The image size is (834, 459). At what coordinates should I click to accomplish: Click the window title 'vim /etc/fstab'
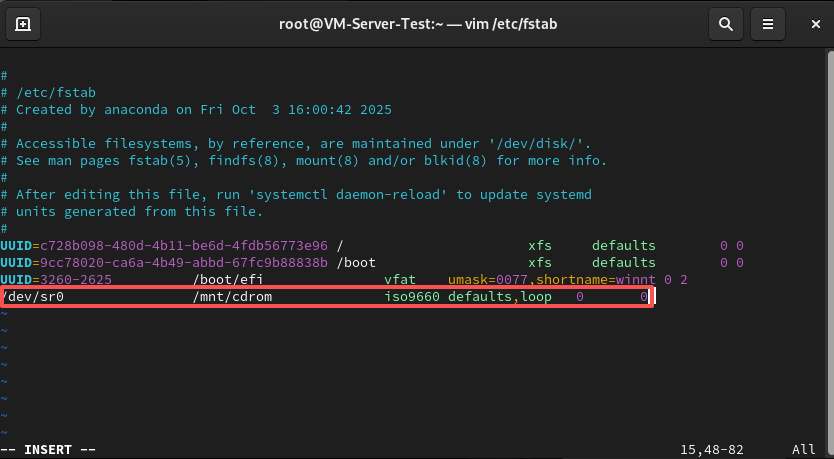pos(416,23)
